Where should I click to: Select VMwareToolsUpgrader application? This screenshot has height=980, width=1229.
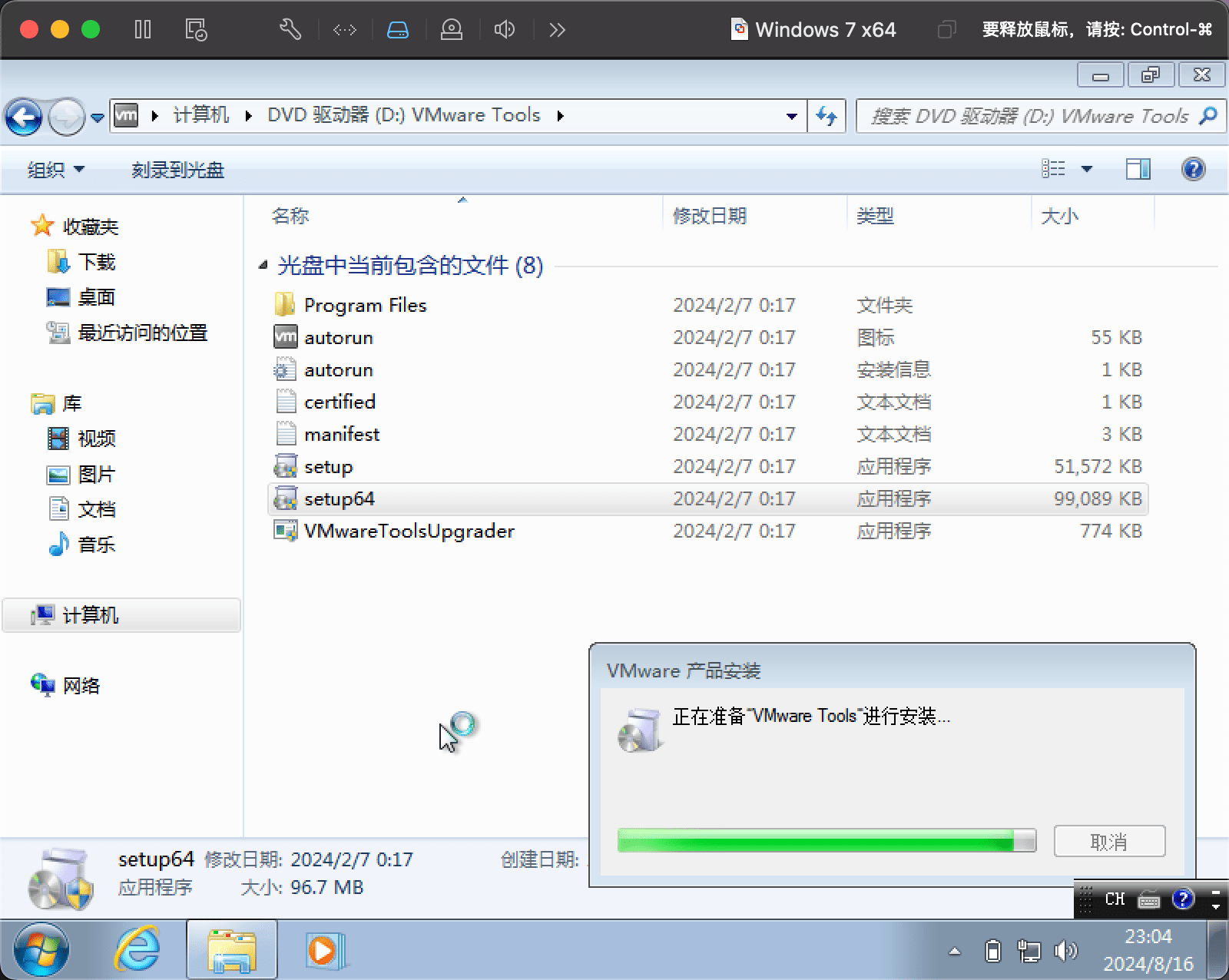tap(394, 531)
